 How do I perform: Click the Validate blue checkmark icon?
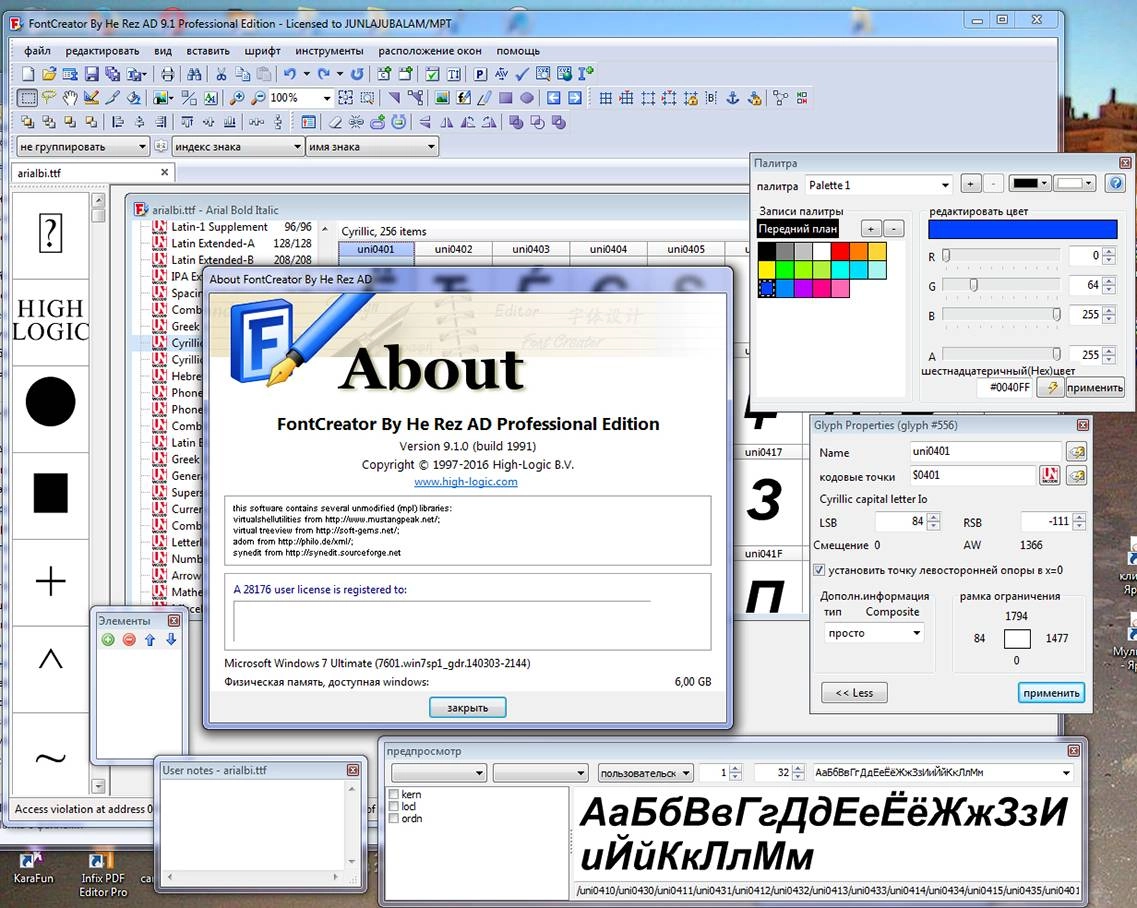click(522, 73)
